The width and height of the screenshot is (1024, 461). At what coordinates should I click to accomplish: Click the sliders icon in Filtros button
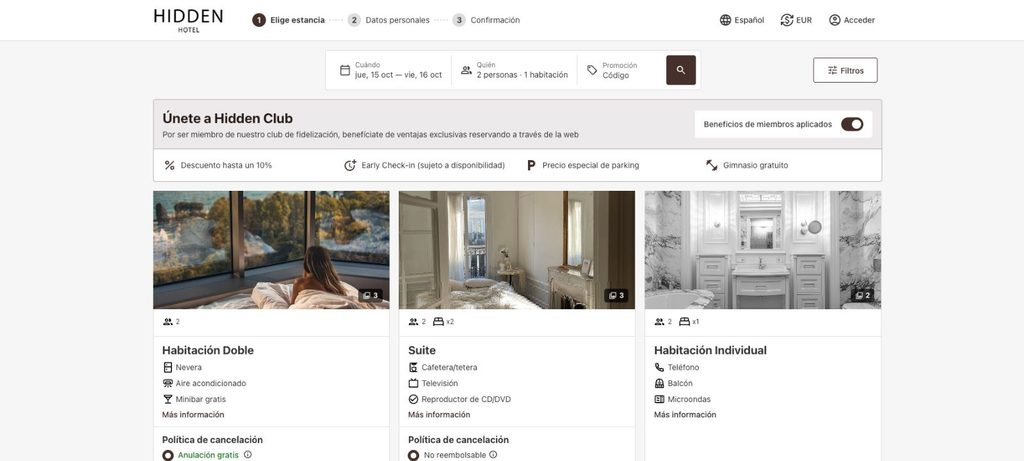(832, 71)
